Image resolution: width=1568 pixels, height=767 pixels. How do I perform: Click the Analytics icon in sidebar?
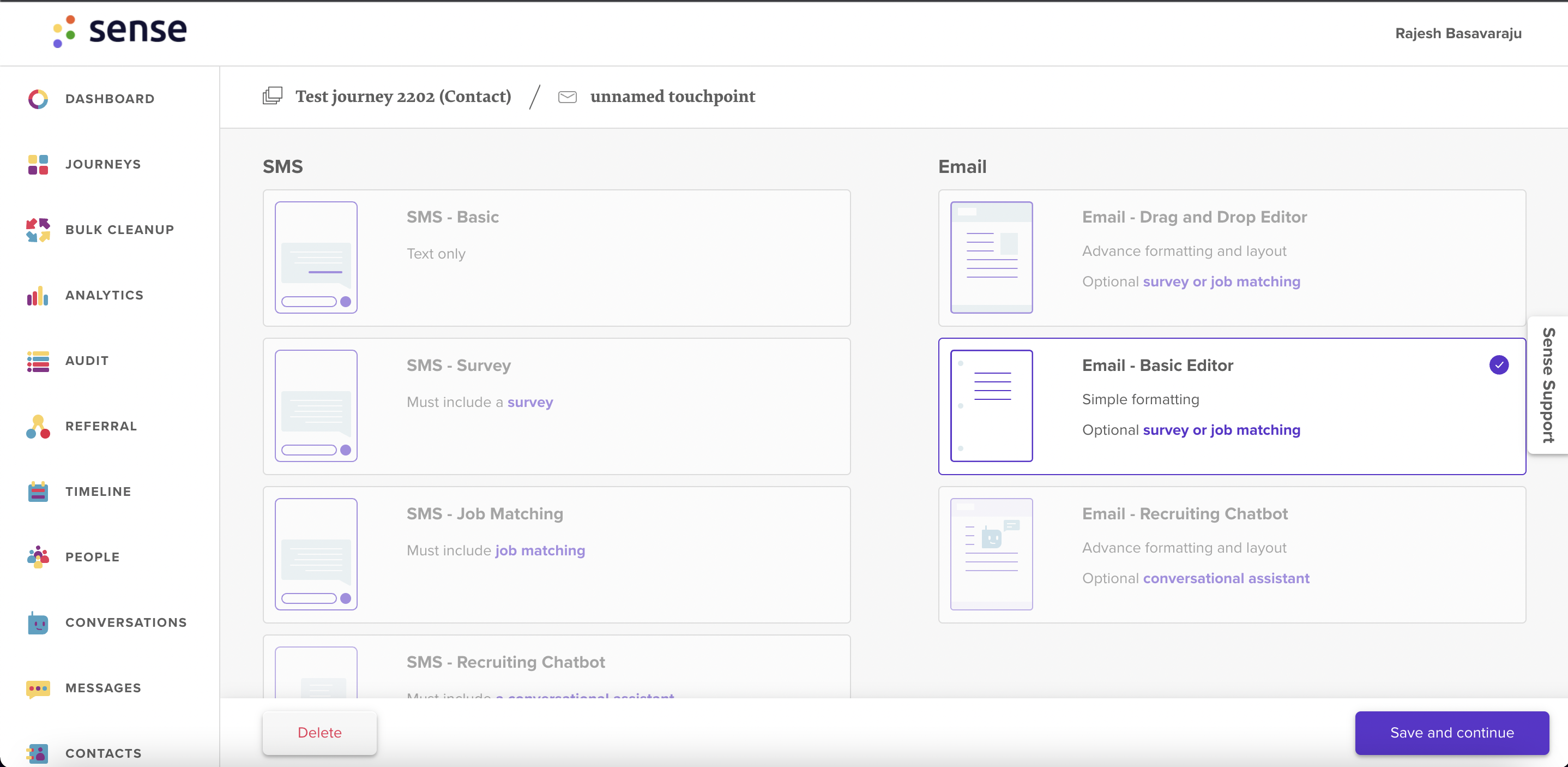38,295
